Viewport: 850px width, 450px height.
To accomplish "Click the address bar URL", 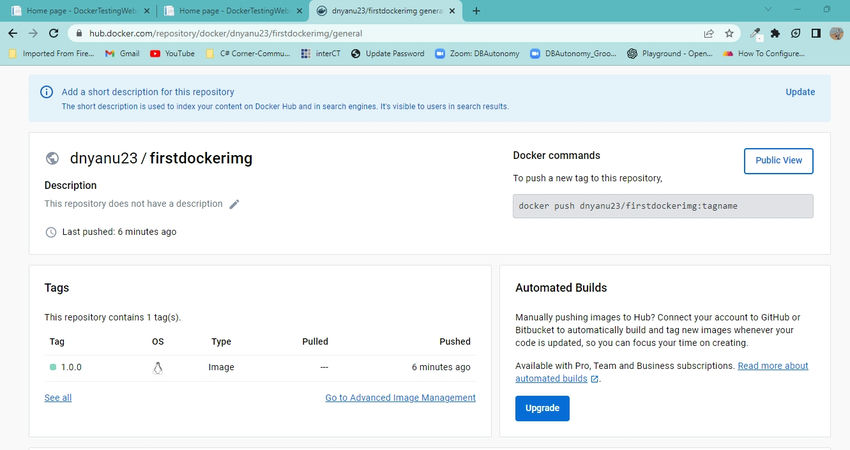I will click(x=226, y=33).
